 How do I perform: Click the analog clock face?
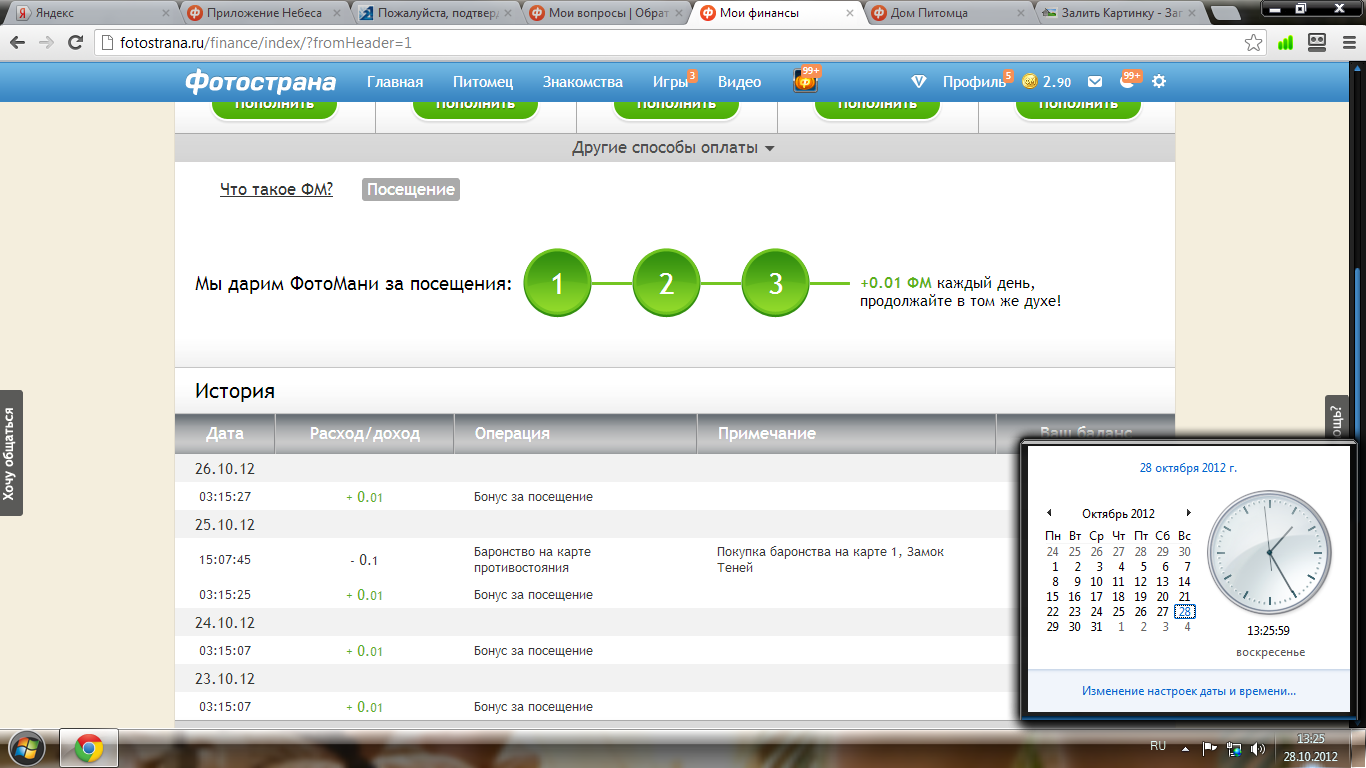(1269, 552)
